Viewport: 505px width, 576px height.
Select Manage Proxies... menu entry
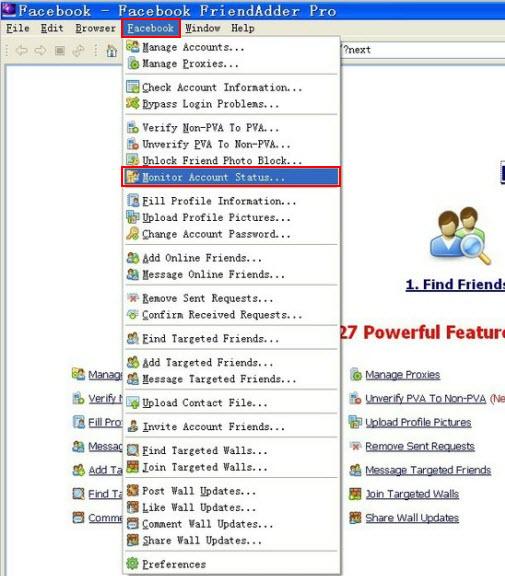tap(231, 64)
